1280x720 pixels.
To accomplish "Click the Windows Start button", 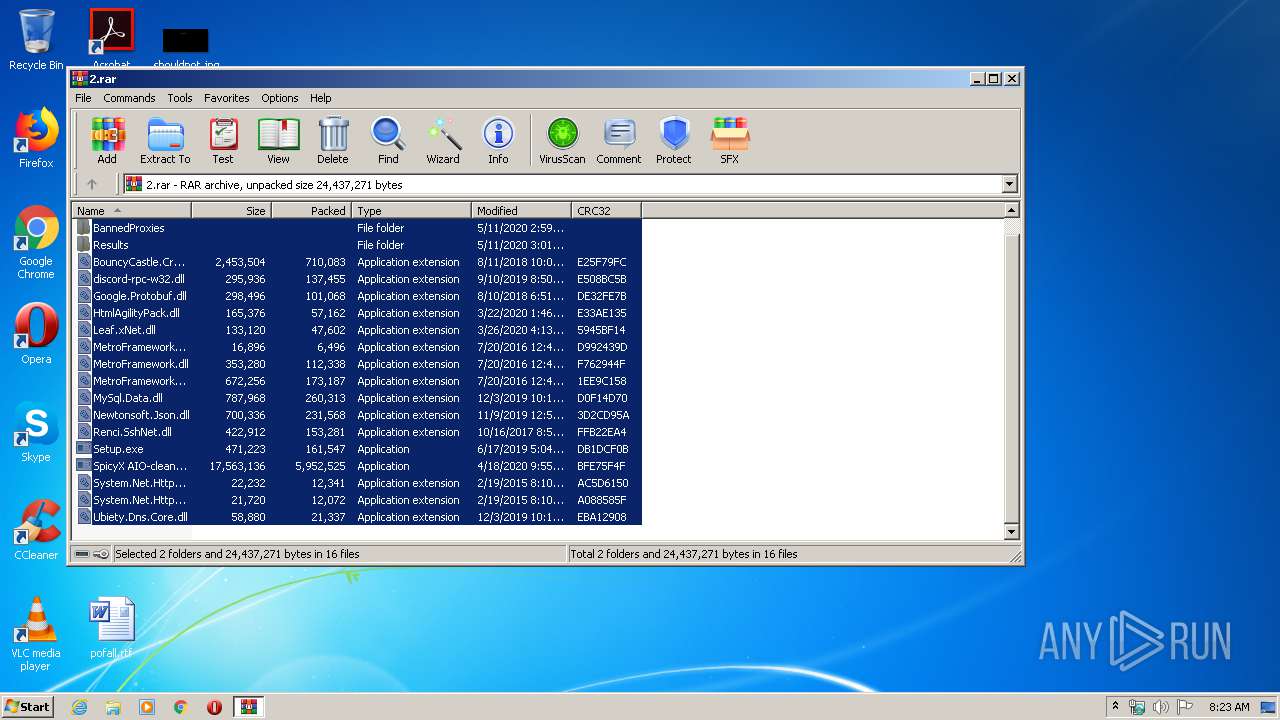I will pyautogui.click(x=27, y=706).
